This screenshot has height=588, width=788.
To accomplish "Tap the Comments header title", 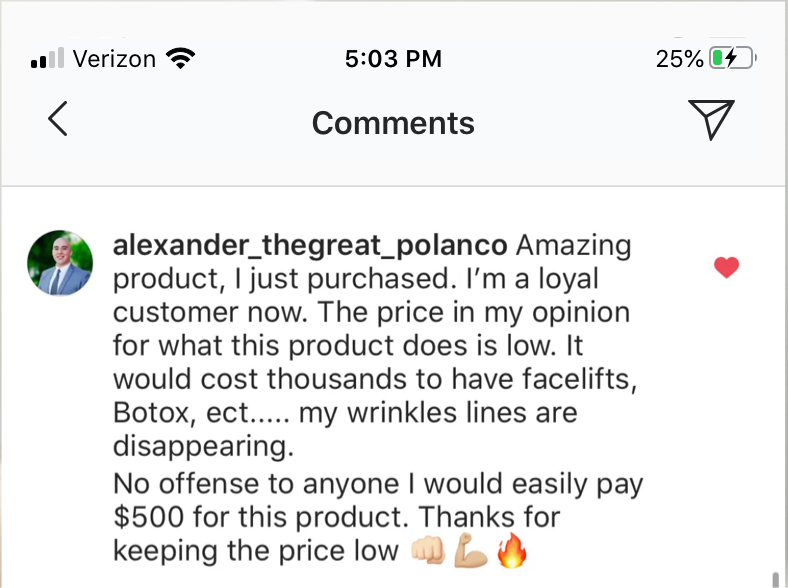I will (x=393, y=123).
